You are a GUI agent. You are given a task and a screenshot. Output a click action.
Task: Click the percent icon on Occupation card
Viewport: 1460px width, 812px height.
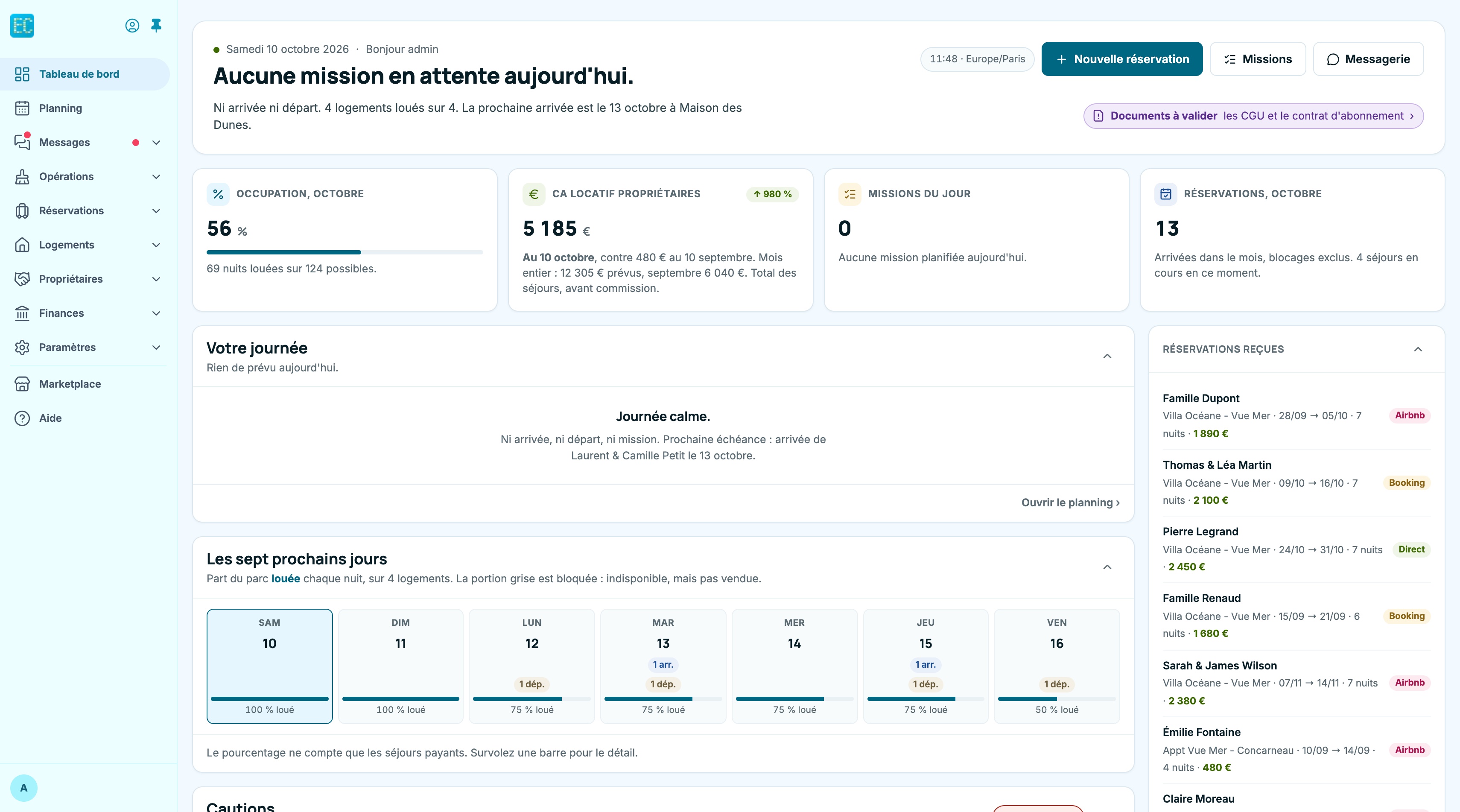[218, 194]
